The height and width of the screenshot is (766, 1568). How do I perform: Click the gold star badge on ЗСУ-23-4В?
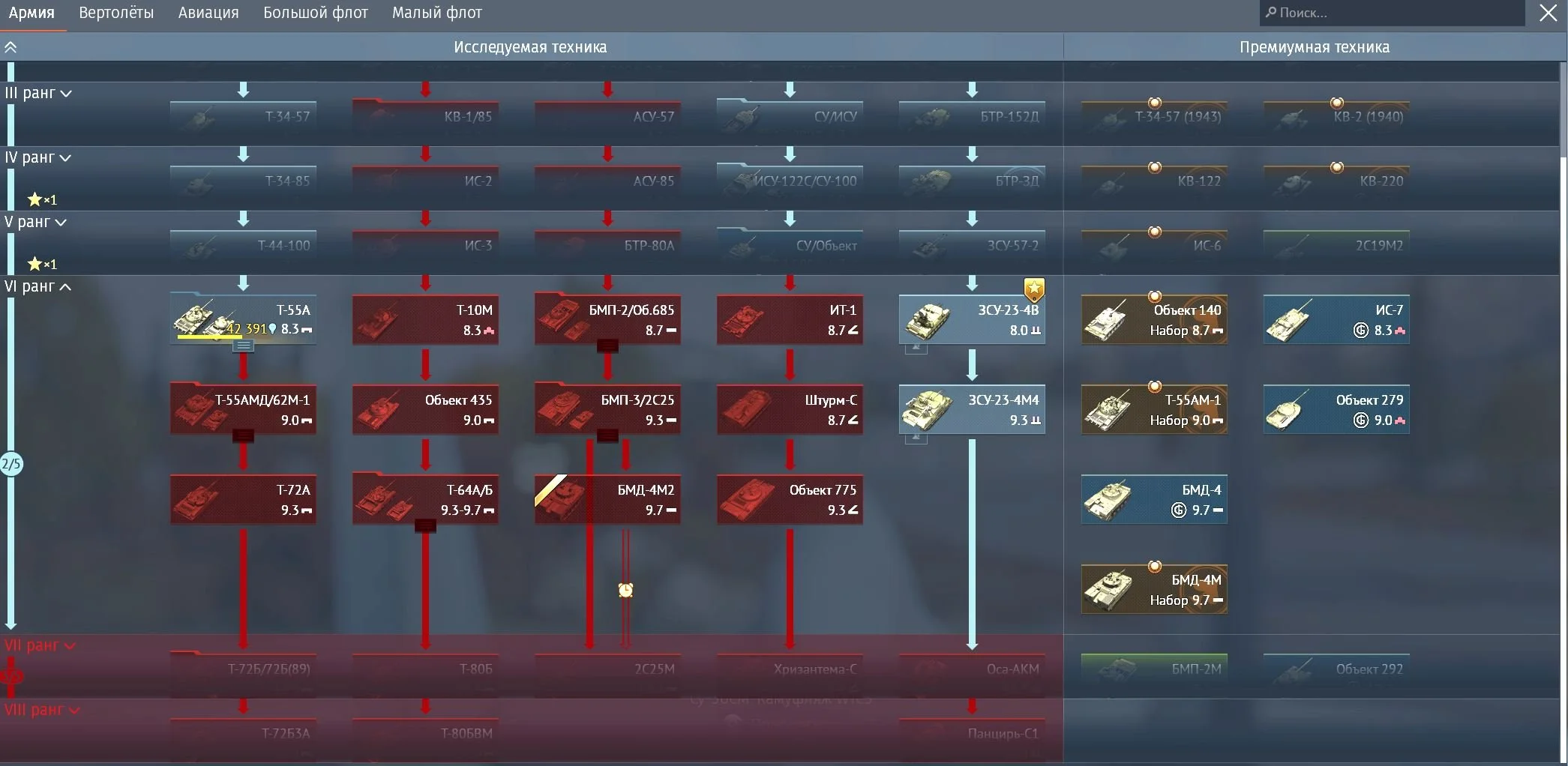[1034, 289]
